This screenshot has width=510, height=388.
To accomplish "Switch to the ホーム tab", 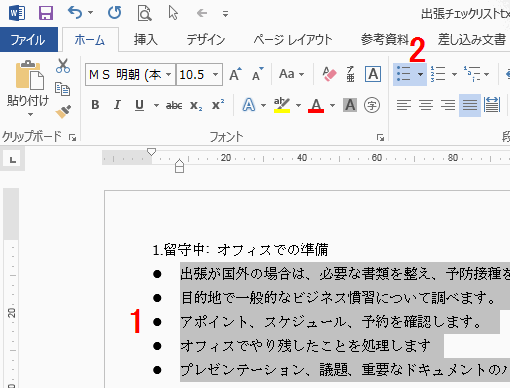I will [x=90, y=40].
